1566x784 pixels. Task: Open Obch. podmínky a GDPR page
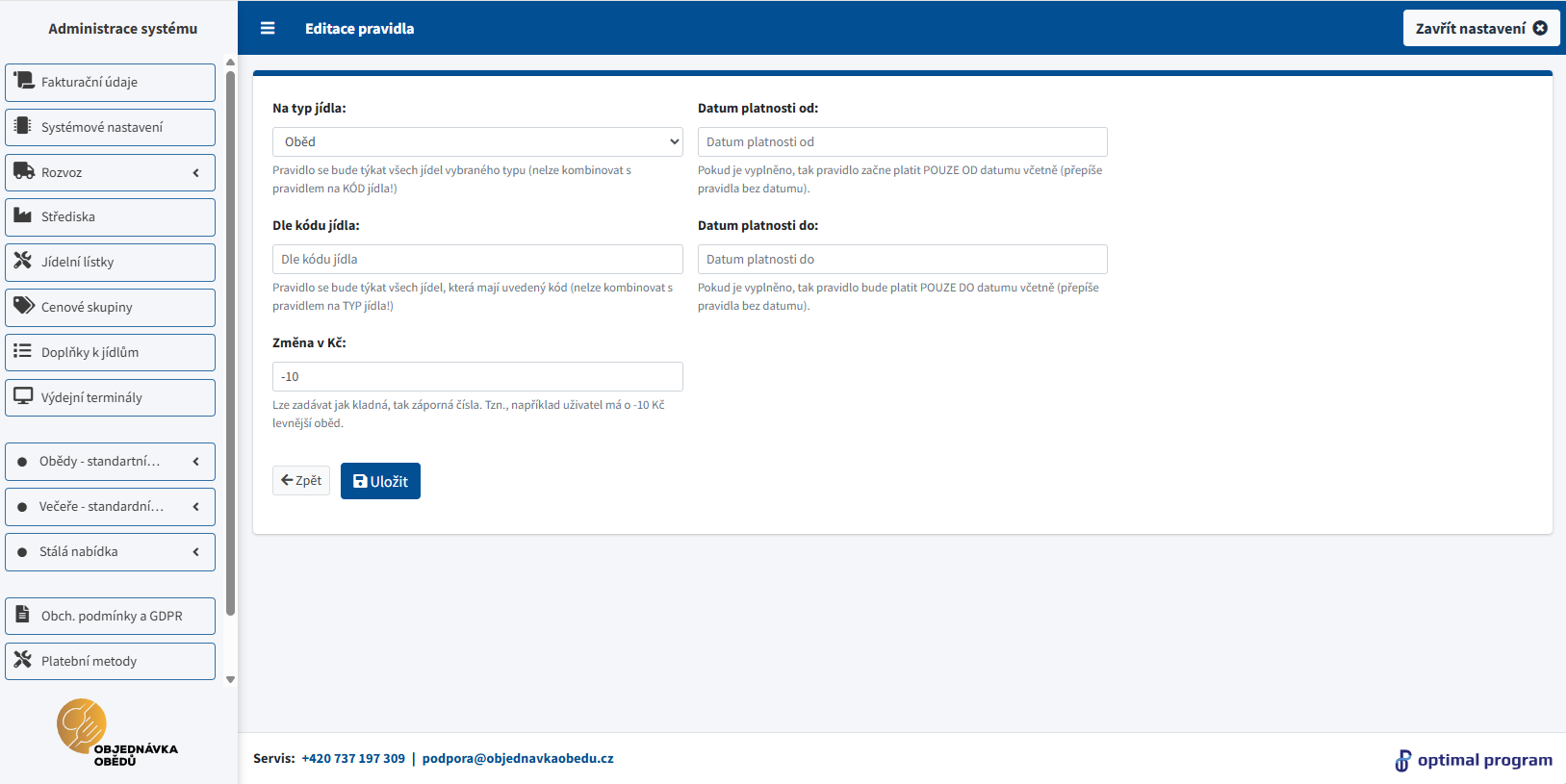(110, 617)
